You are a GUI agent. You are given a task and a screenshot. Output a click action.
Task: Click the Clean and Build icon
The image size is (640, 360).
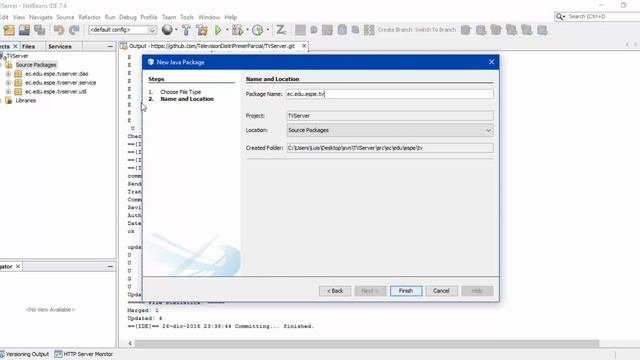tap(202, 30)
